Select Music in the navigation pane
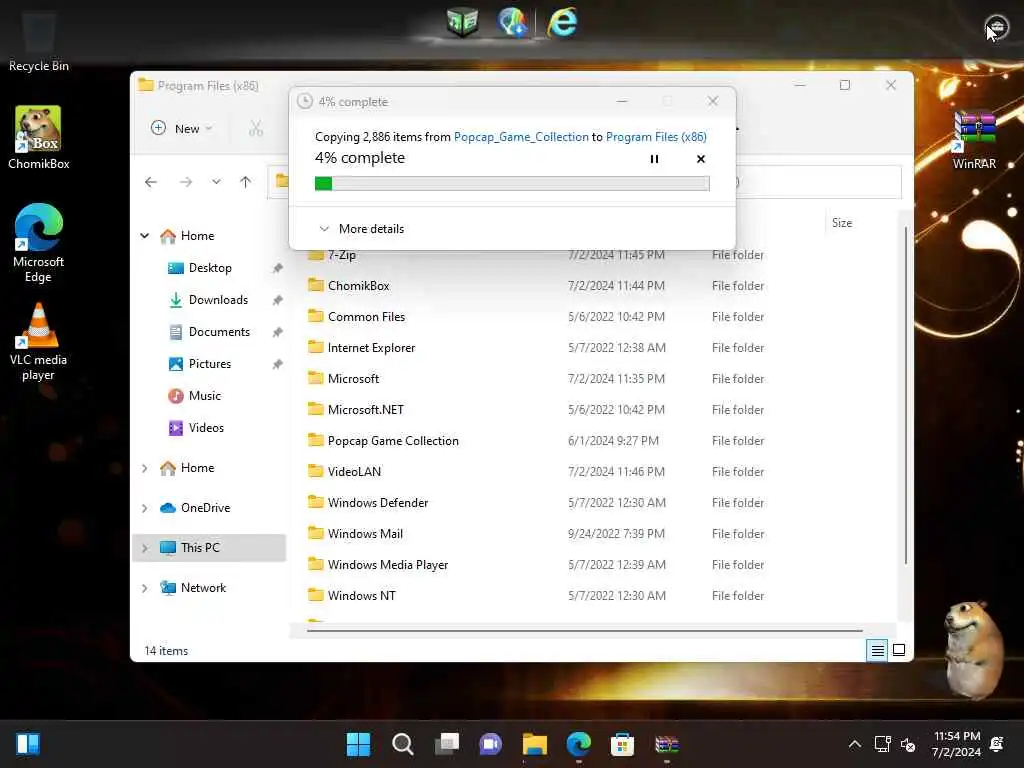Screen dimensions: 1024x768 pyautogui.click(x=204, y=396)
